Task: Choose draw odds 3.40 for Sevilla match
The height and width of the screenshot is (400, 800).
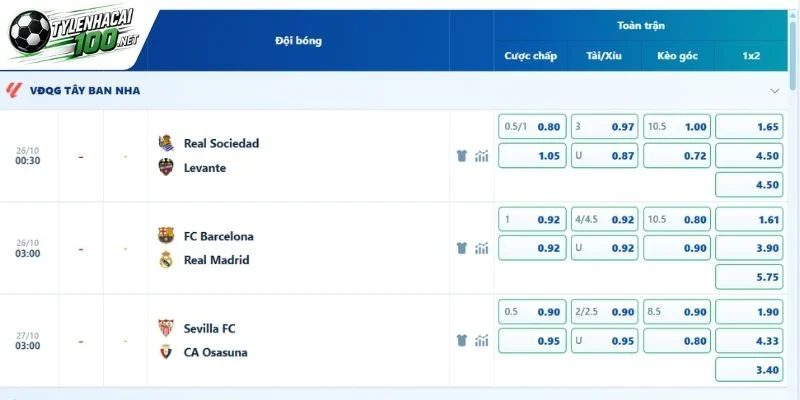Action: tap(749, 369)
